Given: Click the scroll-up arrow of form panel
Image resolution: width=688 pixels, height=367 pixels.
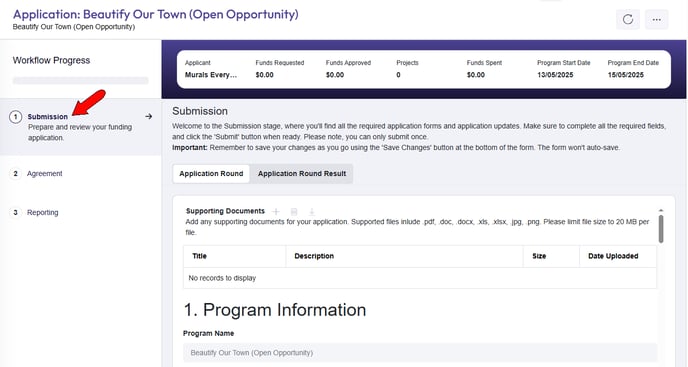Looking at the screenshot, I should 661,211.
